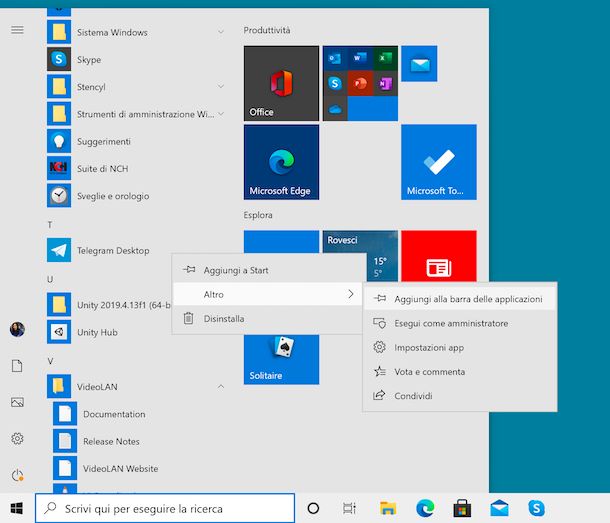Choose Esegui come amministratore
Screen dimensions: 610x523
[460, 323]
